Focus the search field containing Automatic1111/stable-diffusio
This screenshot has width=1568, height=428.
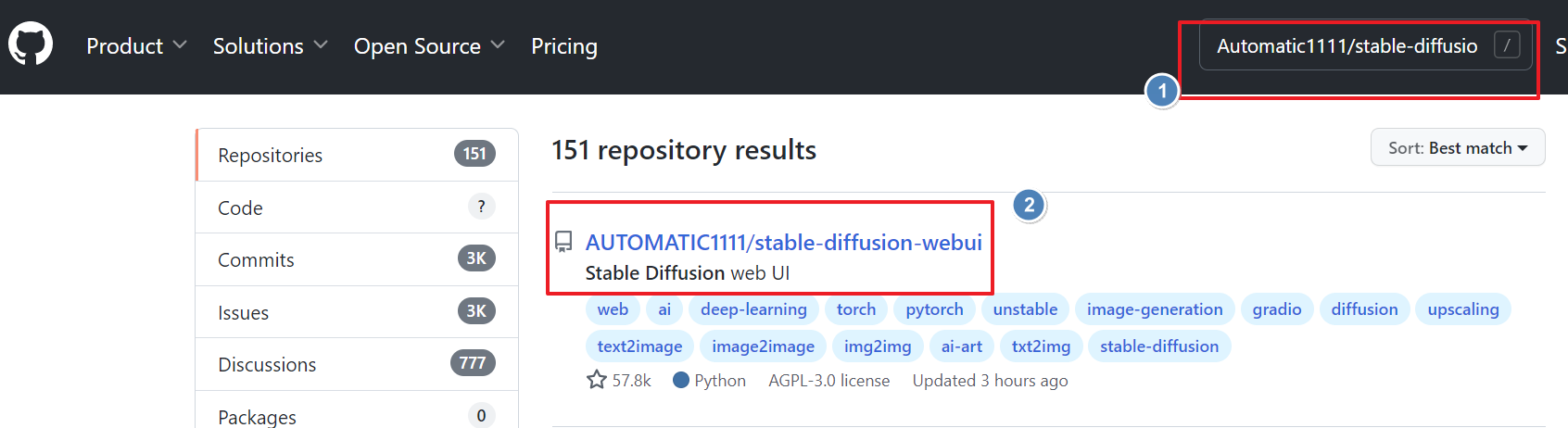[x=1366, y=45]
